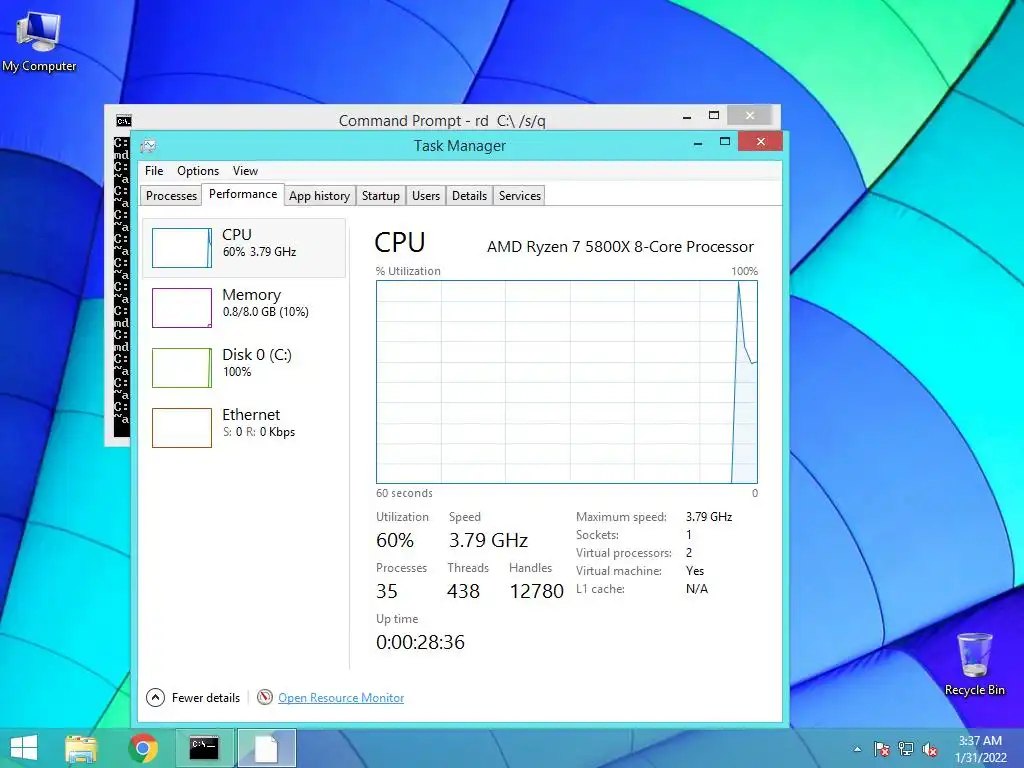Image resolution: width=1024 pixels, height=768 pixels.
Task: Click the Command Prompt title bar
Action: click(441, 120)
